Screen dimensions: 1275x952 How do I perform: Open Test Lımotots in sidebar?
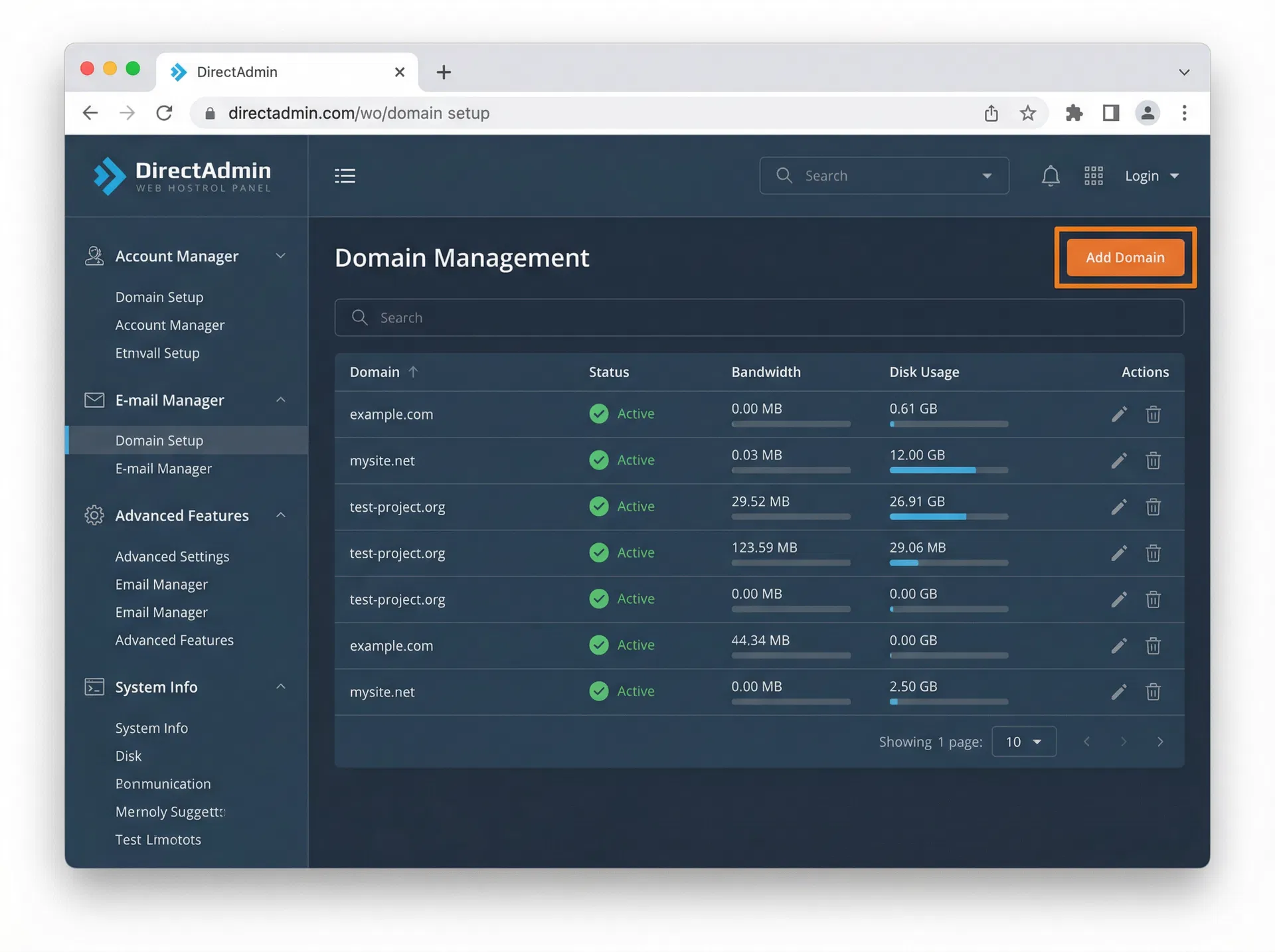pyautogui.click(x=158, y=840)
